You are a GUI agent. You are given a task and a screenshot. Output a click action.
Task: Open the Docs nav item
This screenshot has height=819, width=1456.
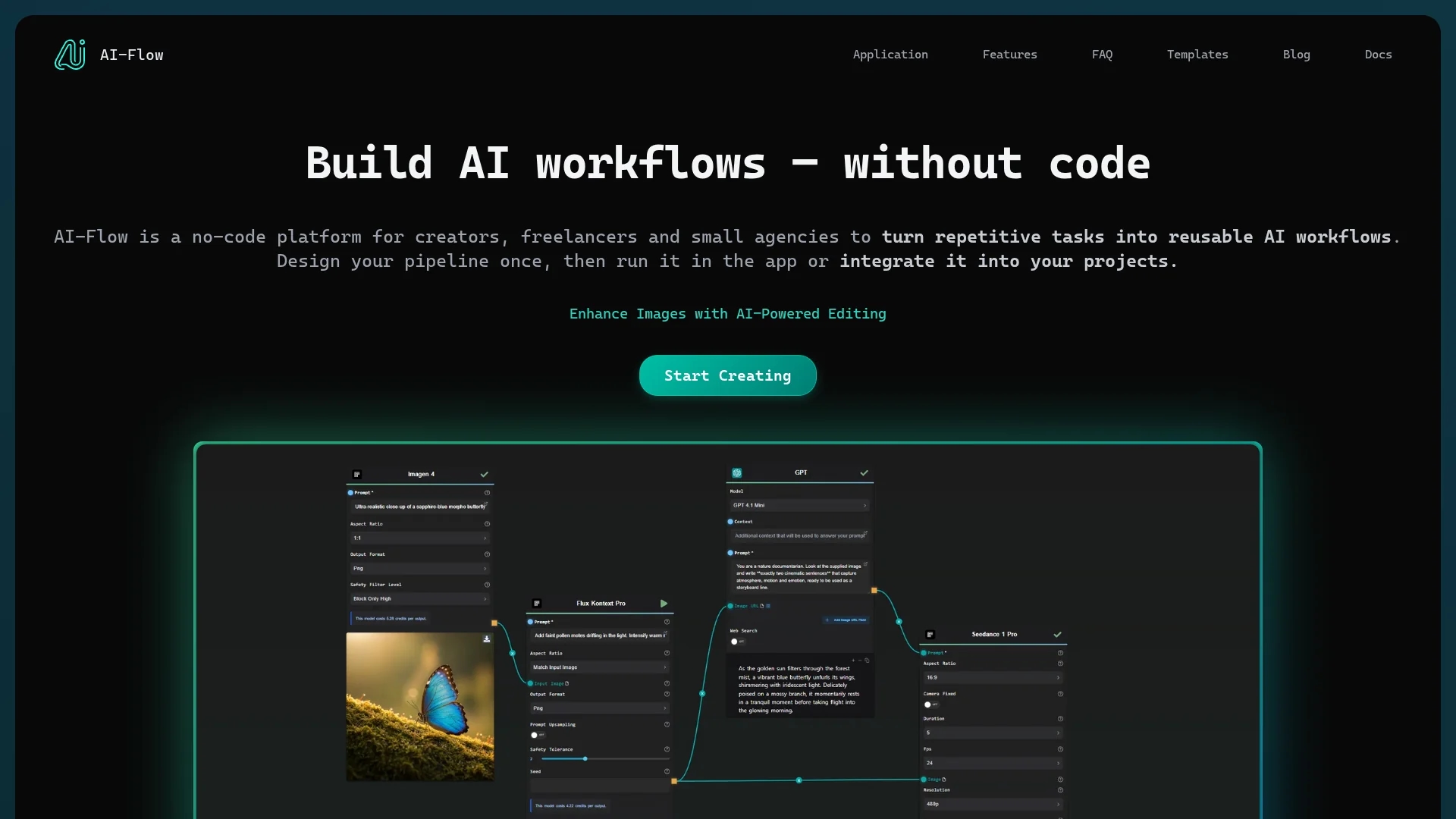pos(1378,55)
